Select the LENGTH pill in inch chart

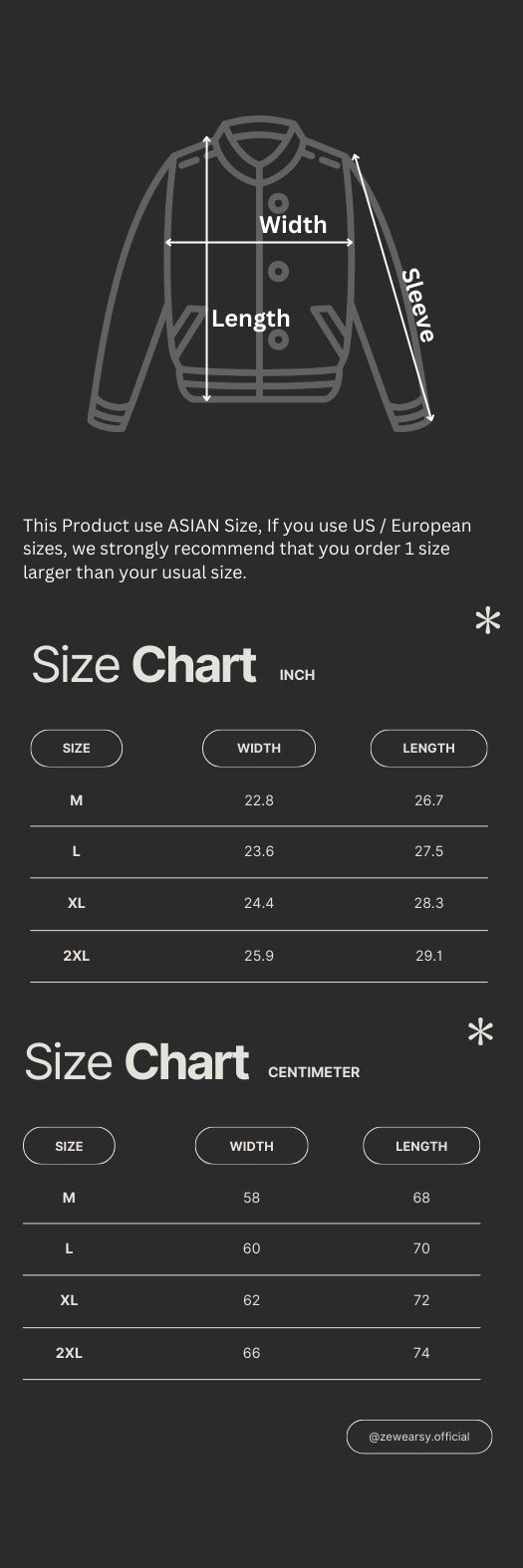(x=428, y=748)
